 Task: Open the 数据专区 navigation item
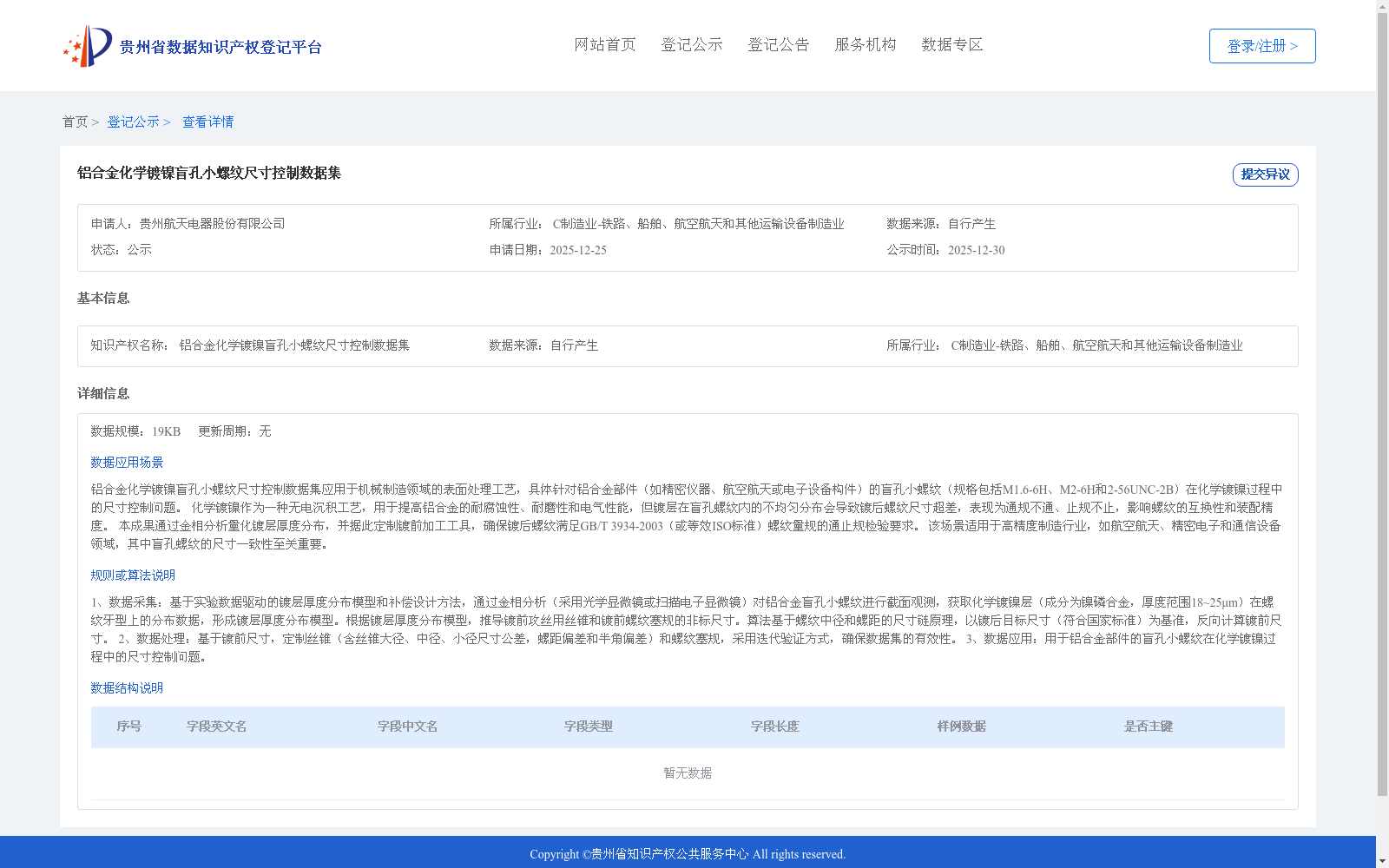click(952, 44)
